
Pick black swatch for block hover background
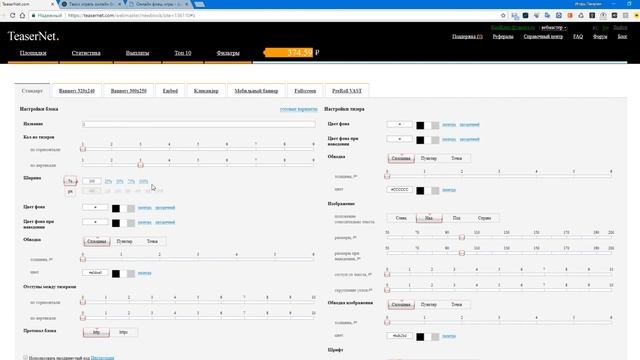point(116,223)
